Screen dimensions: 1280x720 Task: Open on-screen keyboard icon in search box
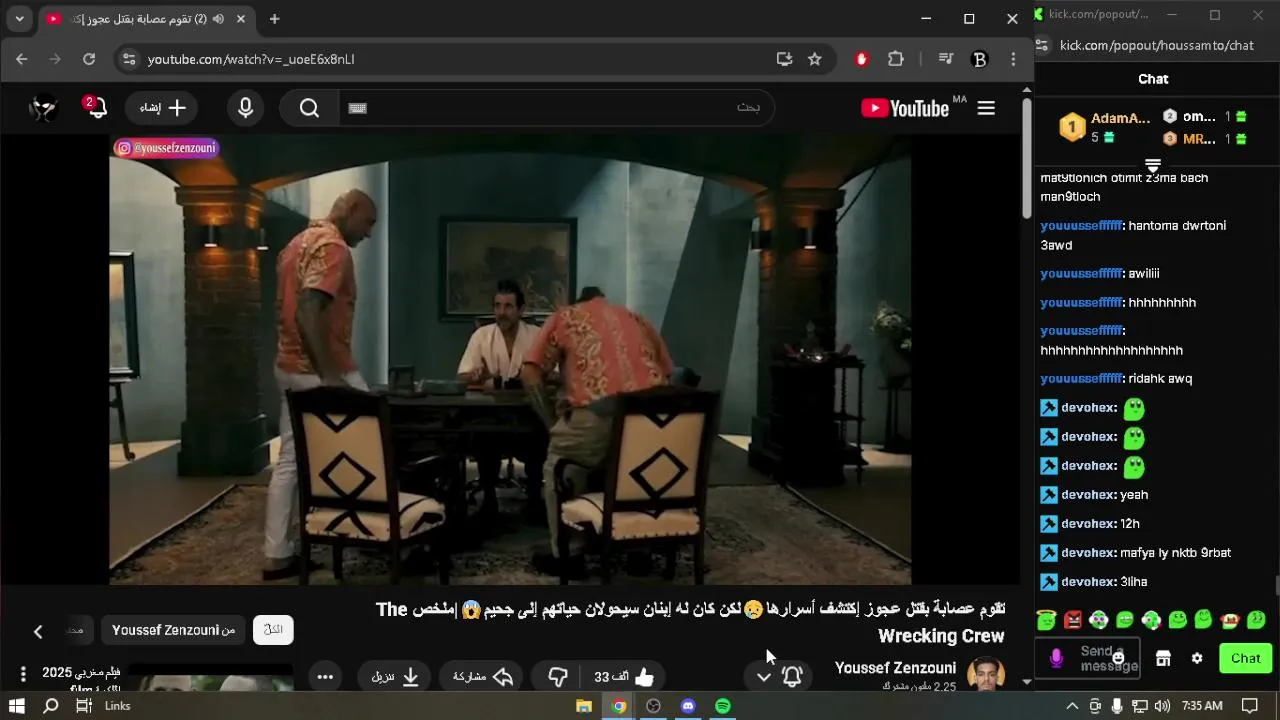coord(358,108)
